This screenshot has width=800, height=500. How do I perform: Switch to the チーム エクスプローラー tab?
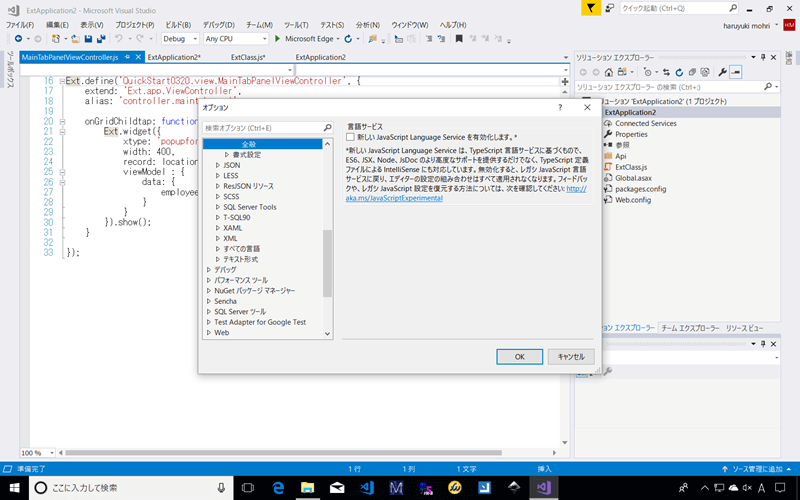690,328
